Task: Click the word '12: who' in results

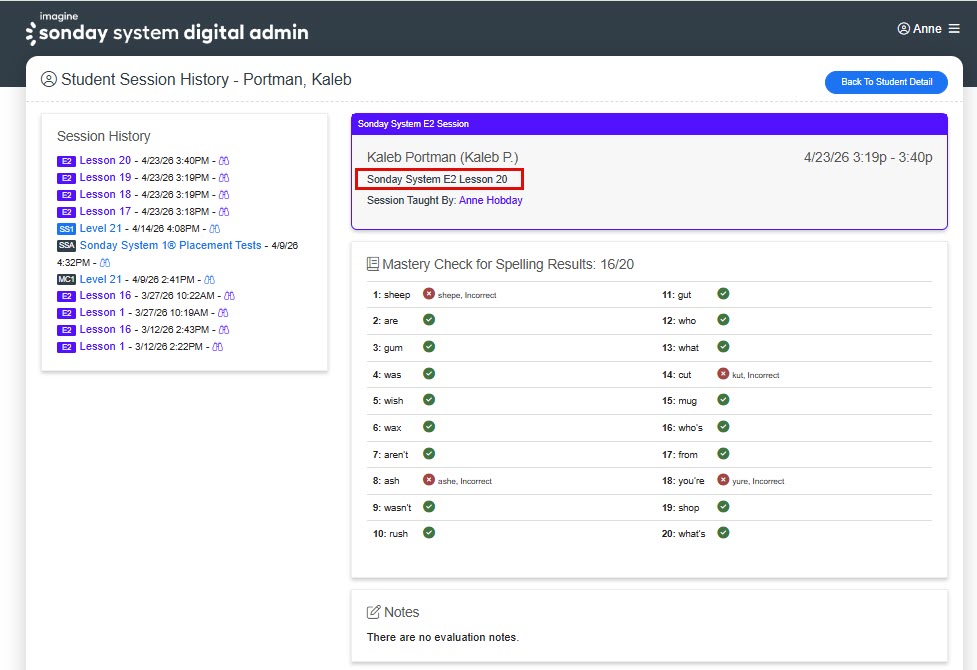Action: pos(679,320)
